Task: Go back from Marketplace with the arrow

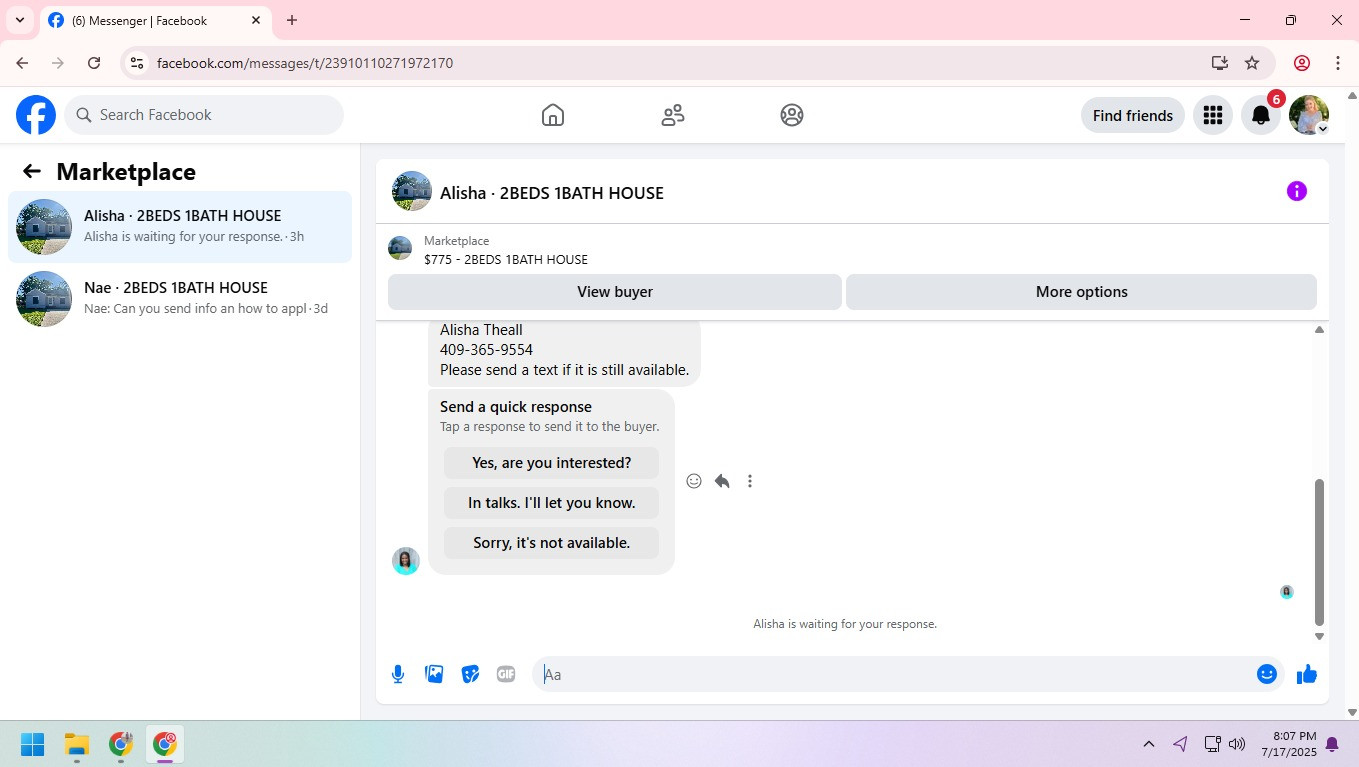Action: pyautogui.click(x=32, y=171)
